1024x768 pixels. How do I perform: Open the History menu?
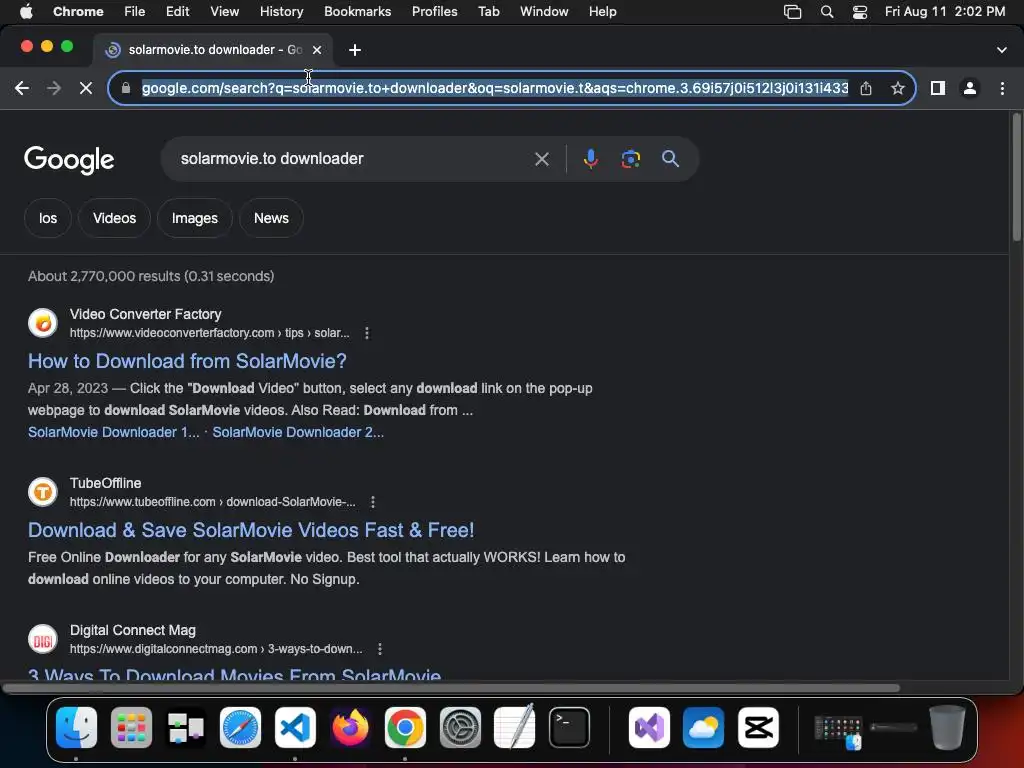pos(281,12)
